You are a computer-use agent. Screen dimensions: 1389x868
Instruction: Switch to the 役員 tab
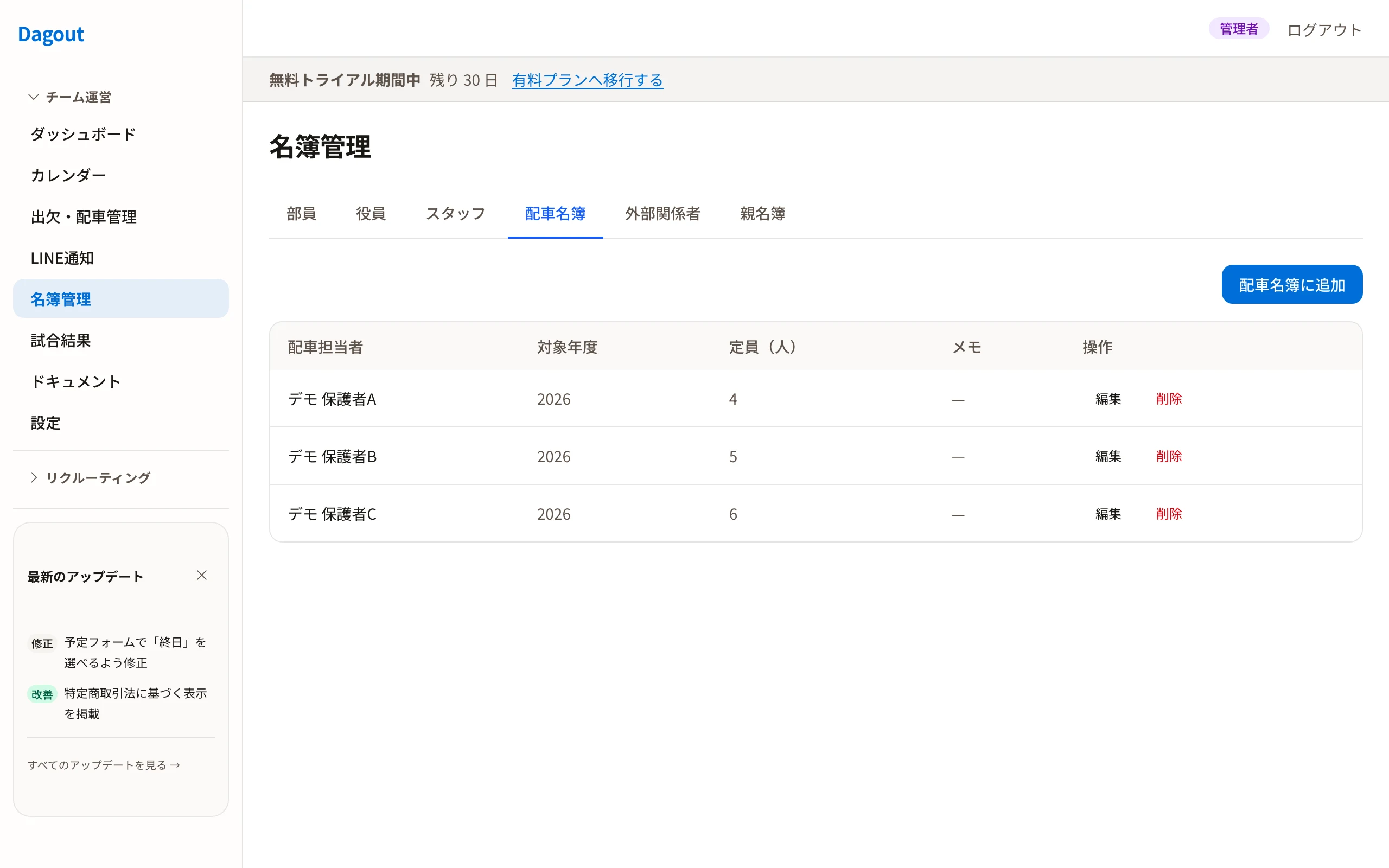(371, 214)
